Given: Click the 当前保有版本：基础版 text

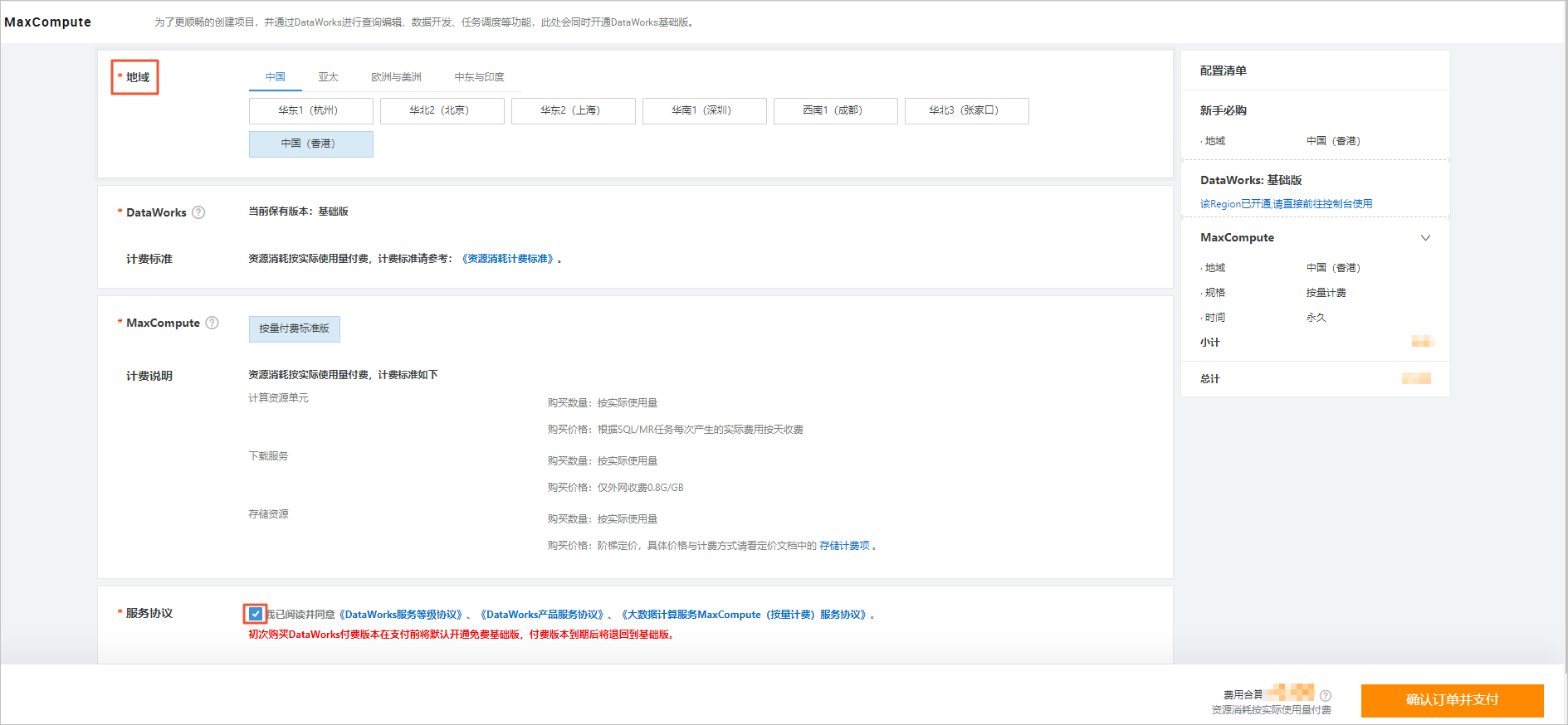Looking at the screenshot, I should point(299,212).
